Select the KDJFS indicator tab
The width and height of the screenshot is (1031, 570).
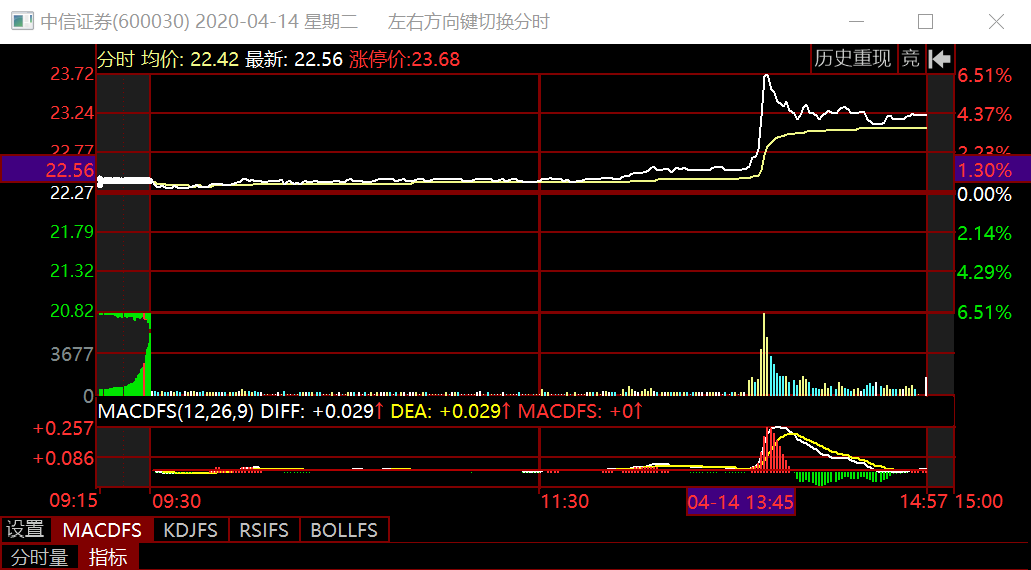pyautogui.click(x=190, y=530)
